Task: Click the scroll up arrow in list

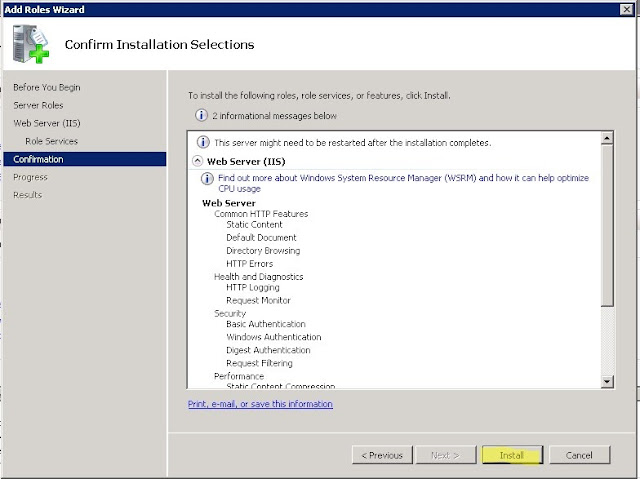Action: coord(607,138)
